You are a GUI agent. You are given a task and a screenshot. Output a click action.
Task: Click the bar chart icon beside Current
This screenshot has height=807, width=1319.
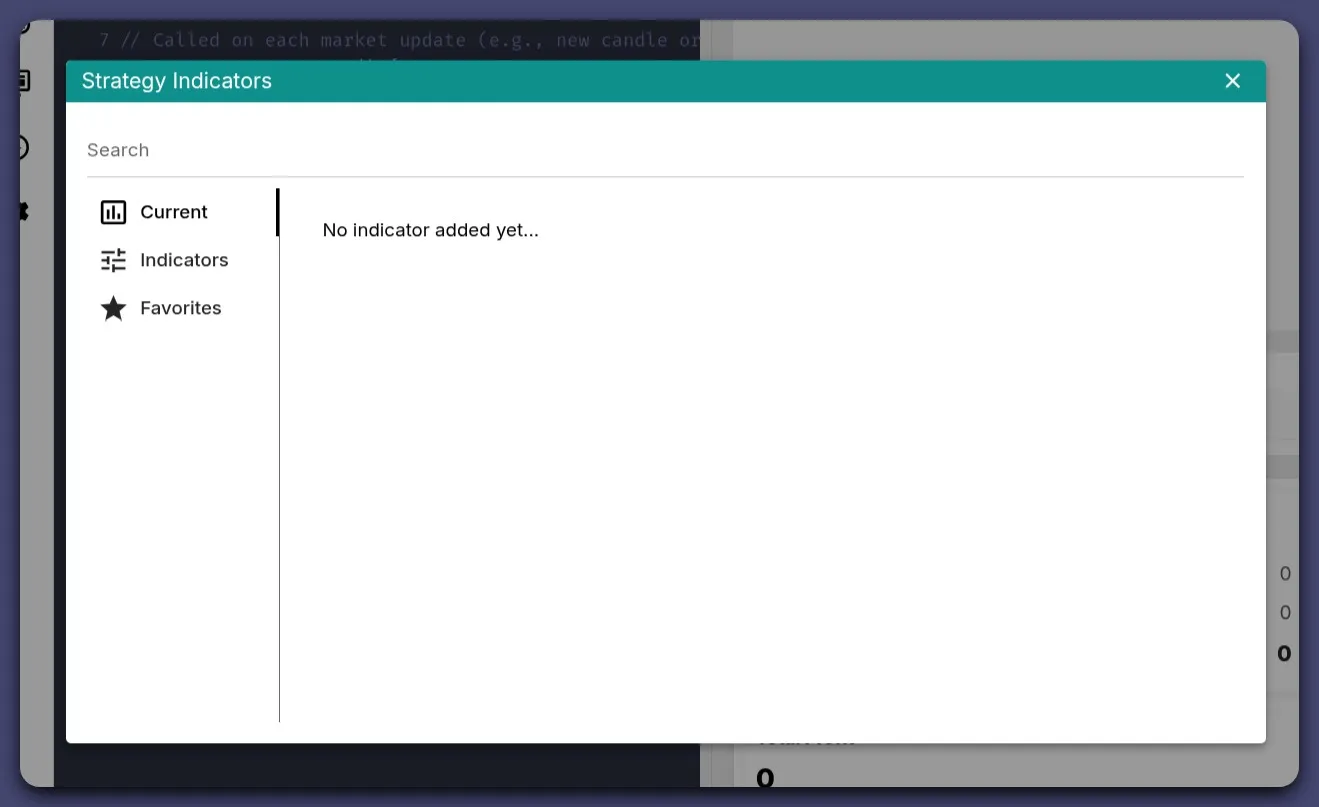click(x=113, y=212)
